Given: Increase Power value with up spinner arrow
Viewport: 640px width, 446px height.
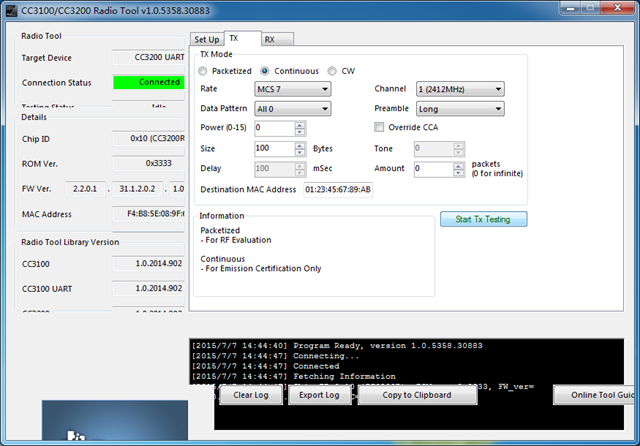Looking at the screenshot, I should pos(300,125).
